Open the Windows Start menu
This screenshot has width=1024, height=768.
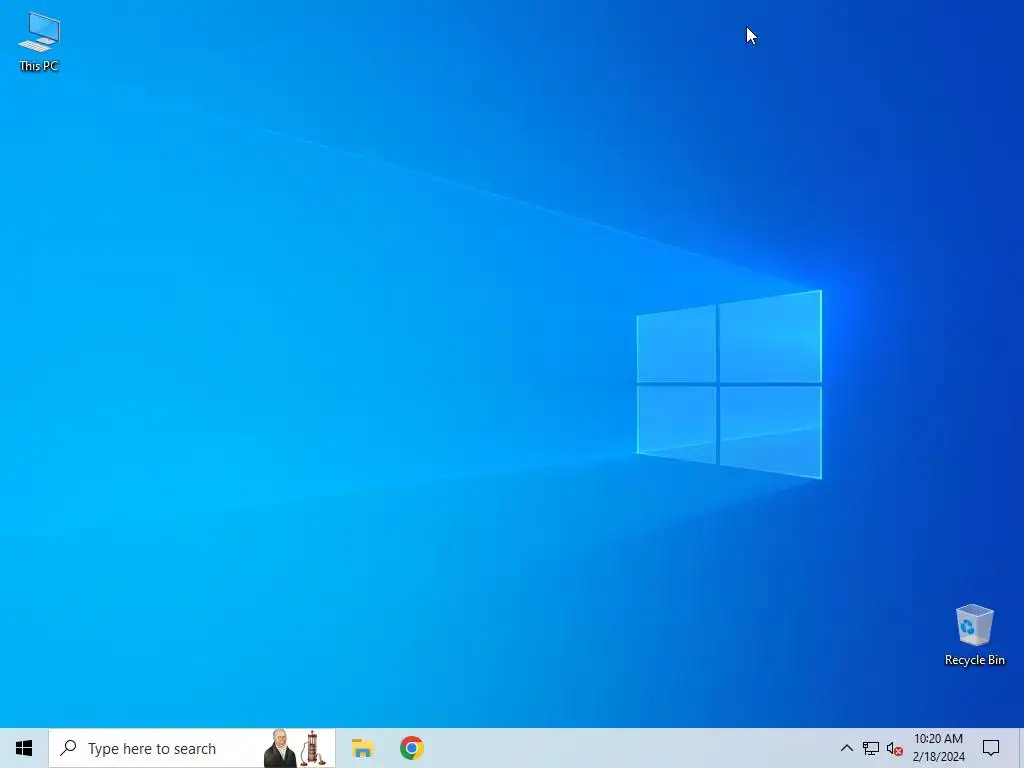coord(24,748)
